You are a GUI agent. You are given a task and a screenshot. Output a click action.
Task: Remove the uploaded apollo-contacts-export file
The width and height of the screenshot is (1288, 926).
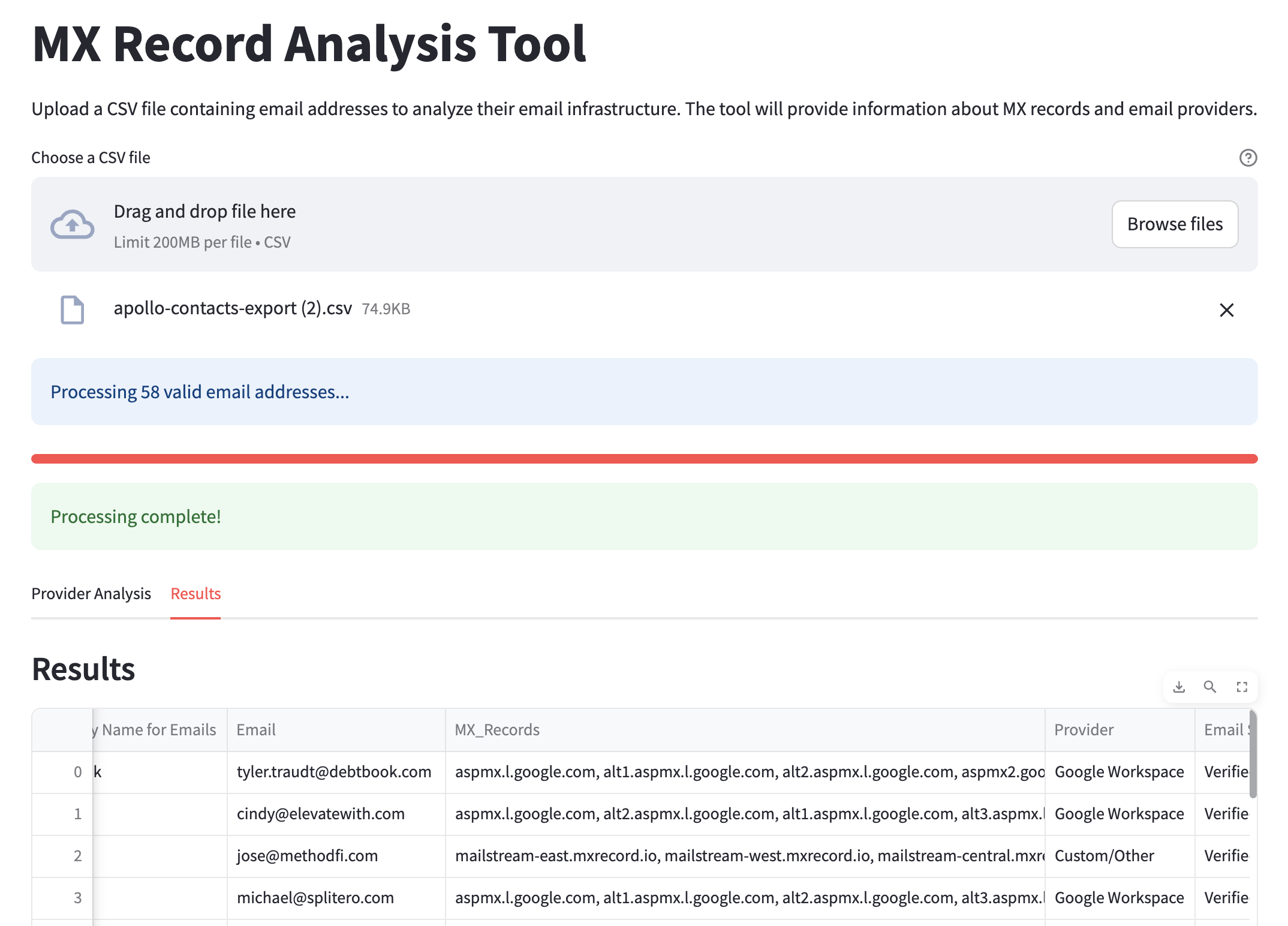coord(1226,310)
